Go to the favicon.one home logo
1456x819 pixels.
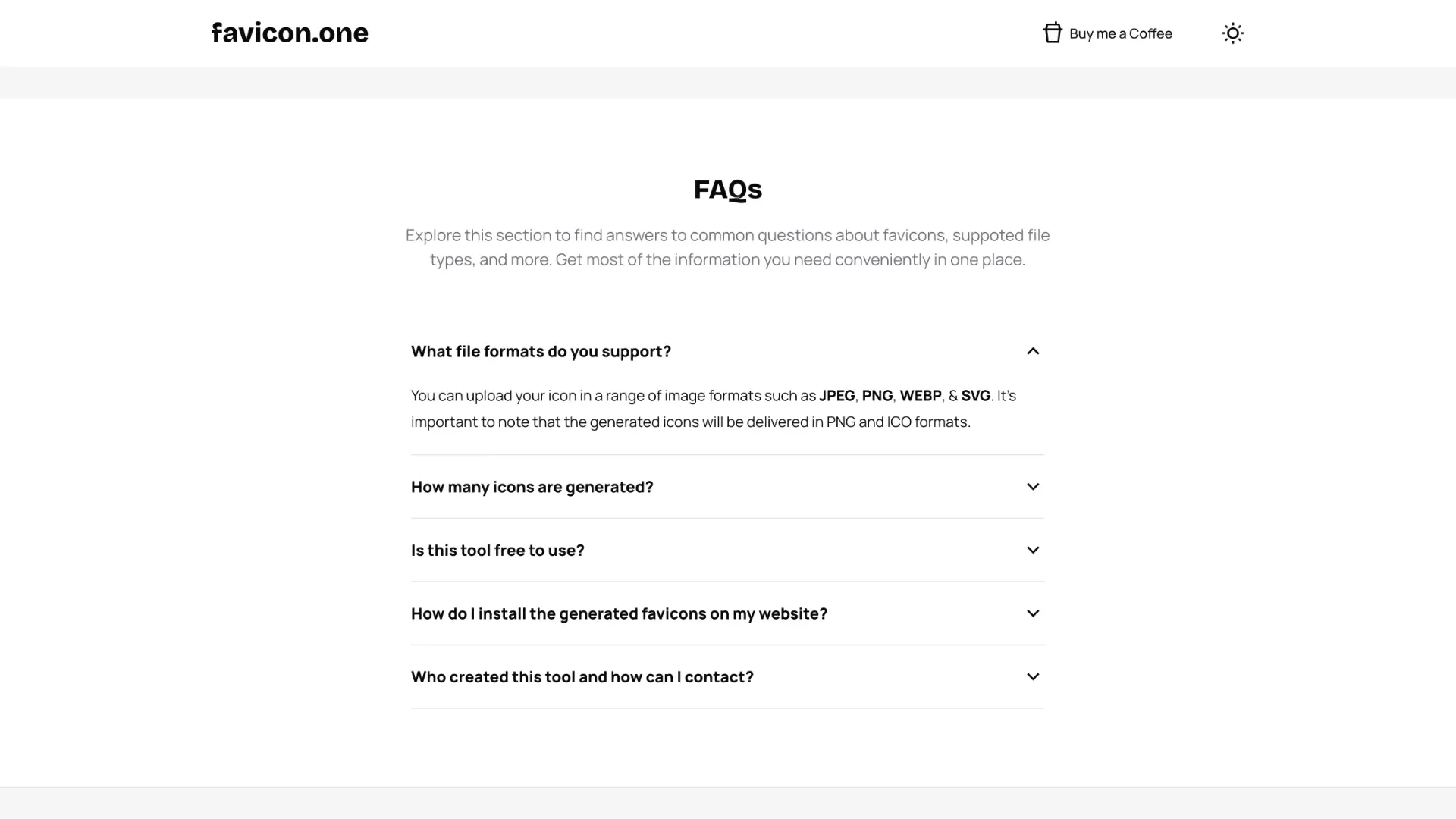(x=290, y=33)
